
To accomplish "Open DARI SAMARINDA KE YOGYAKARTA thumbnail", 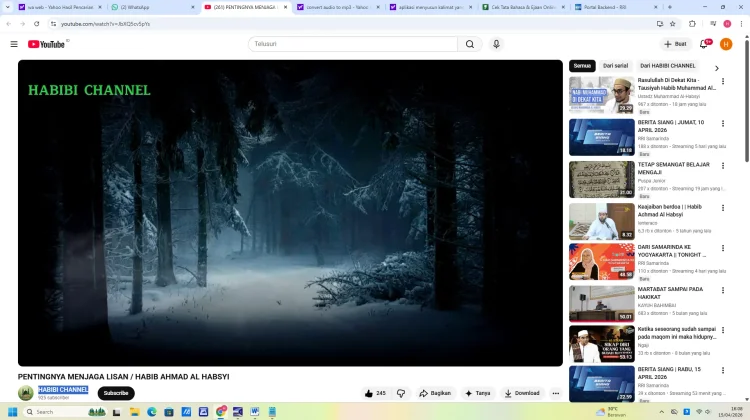I will click(602, 262).
